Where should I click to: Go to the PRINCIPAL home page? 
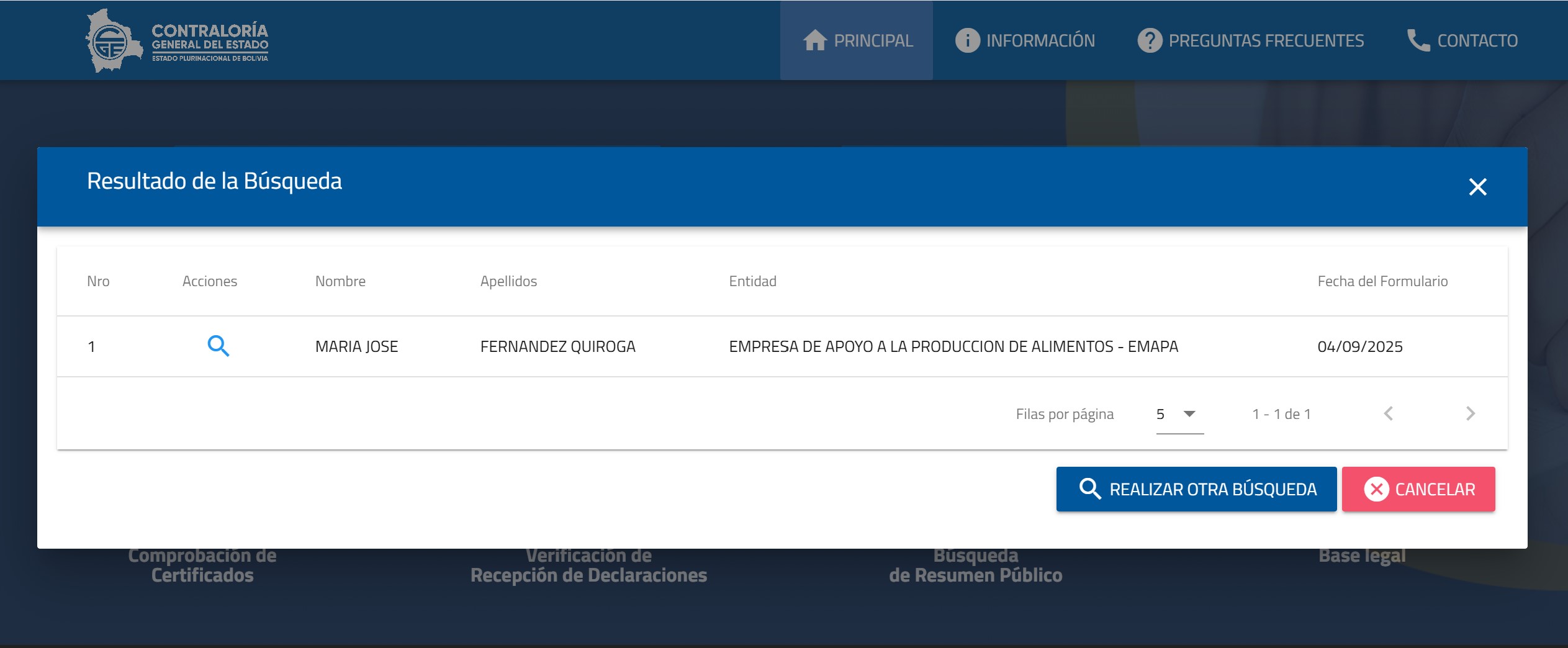[857, 41]
